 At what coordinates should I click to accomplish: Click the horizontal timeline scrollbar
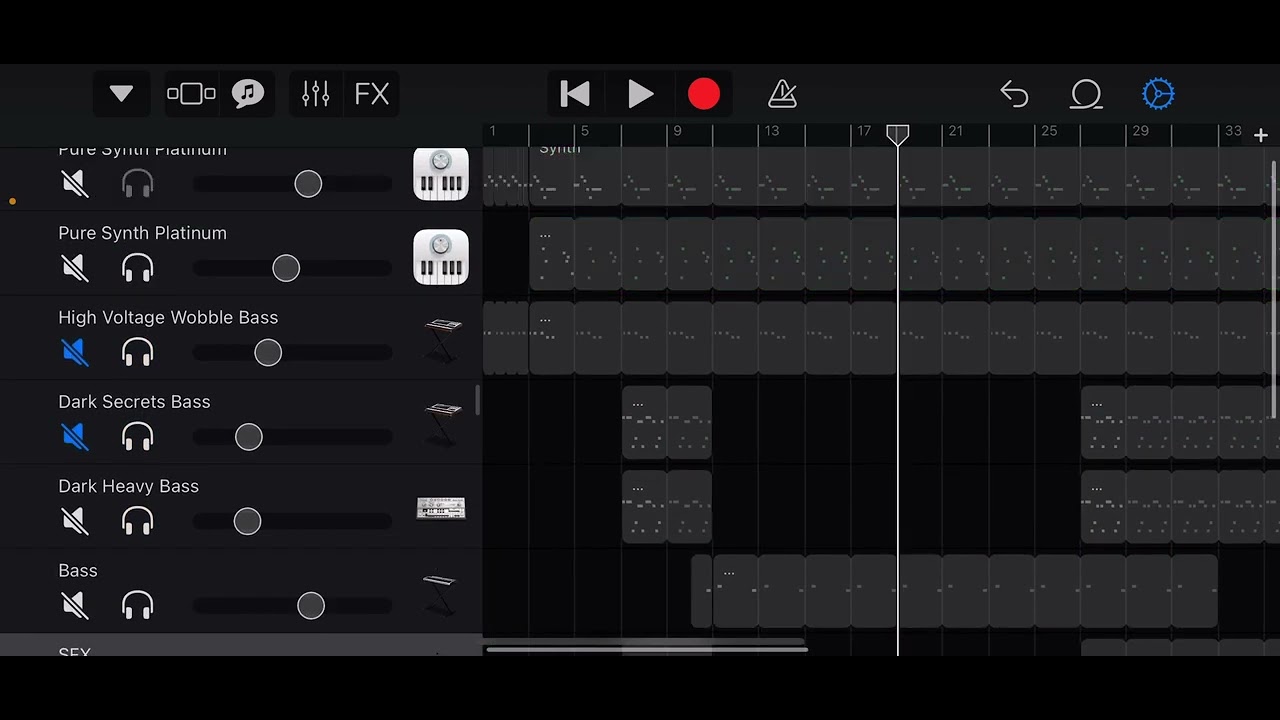pos(646,650)
